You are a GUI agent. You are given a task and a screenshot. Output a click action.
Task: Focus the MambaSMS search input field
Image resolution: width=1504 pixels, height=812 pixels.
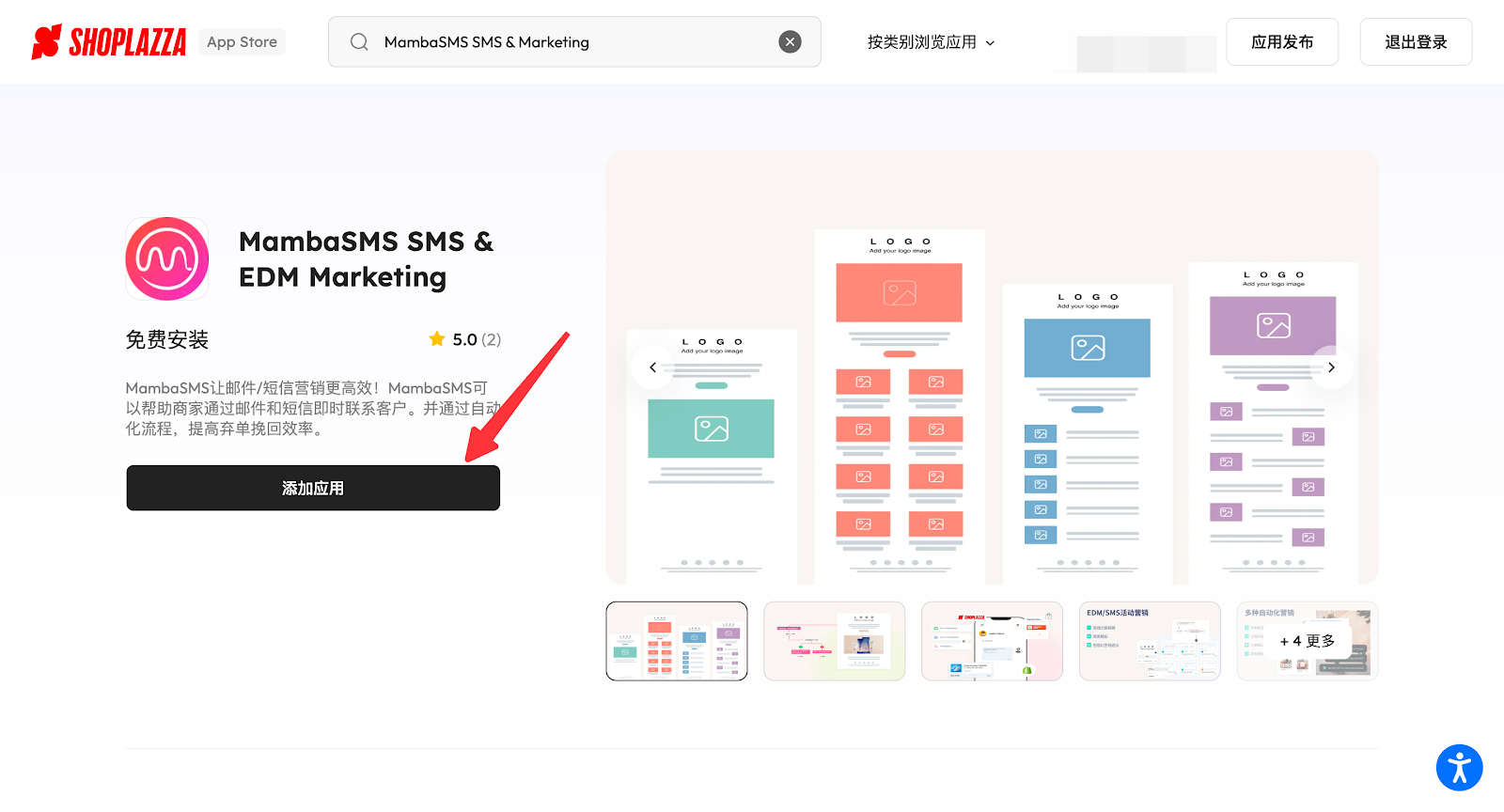coord(573,42)
